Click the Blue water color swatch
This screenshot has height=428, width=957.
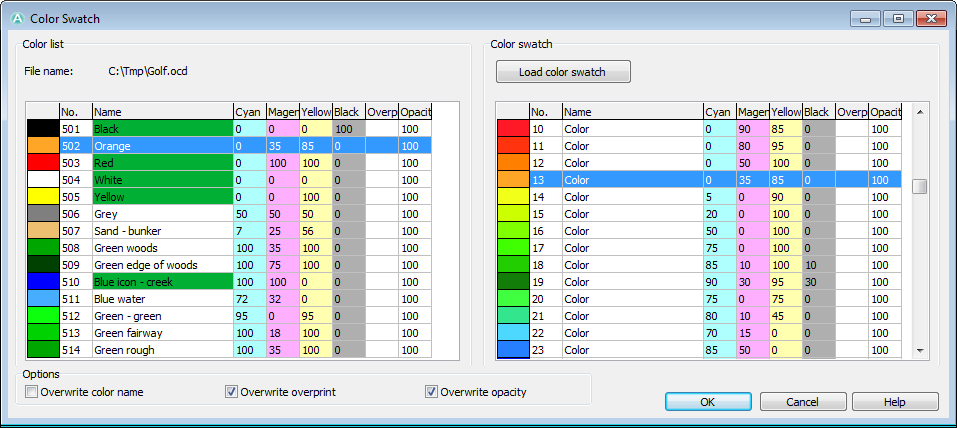pos(43,299)
